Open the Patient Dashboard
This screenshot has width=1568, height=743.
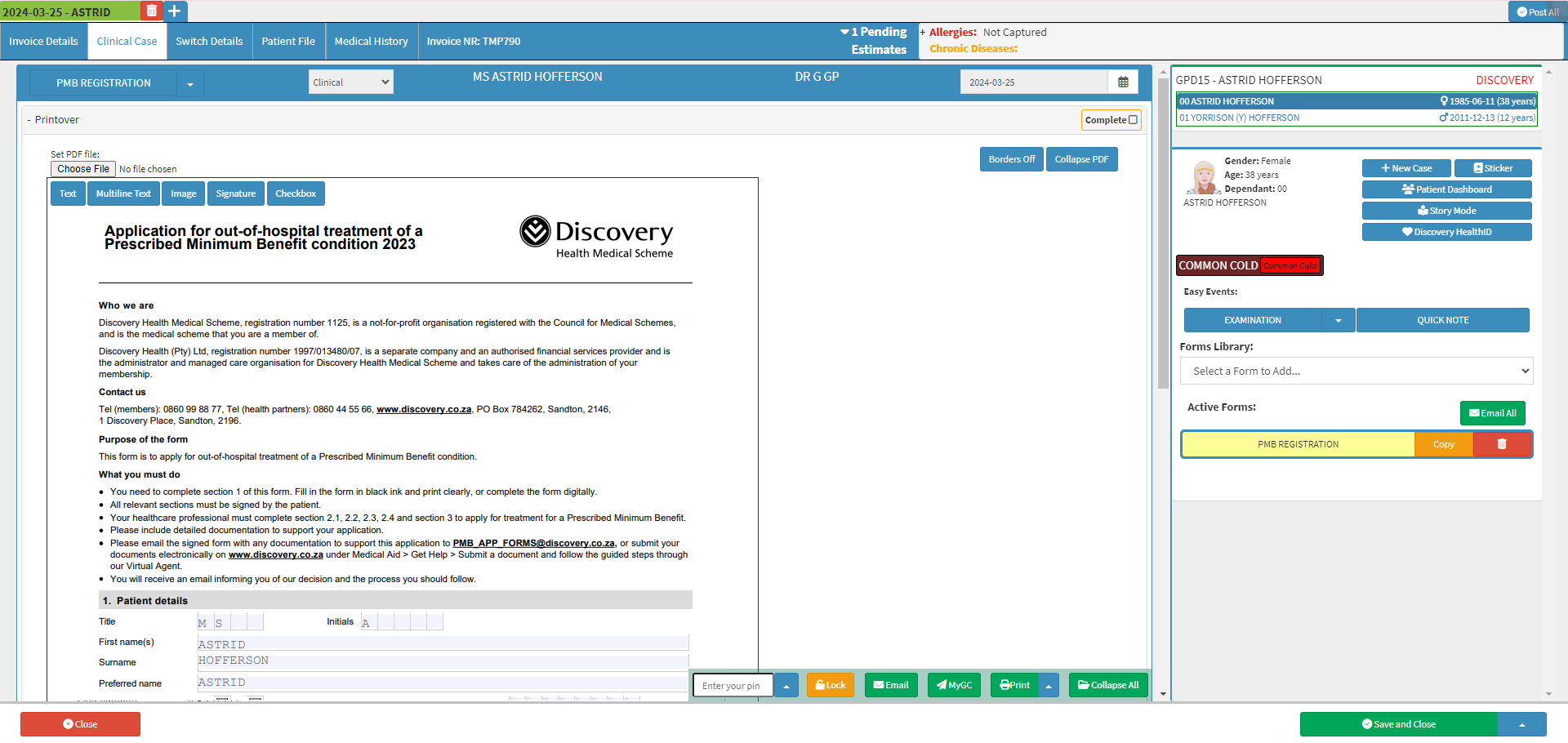click(1447, 189)
